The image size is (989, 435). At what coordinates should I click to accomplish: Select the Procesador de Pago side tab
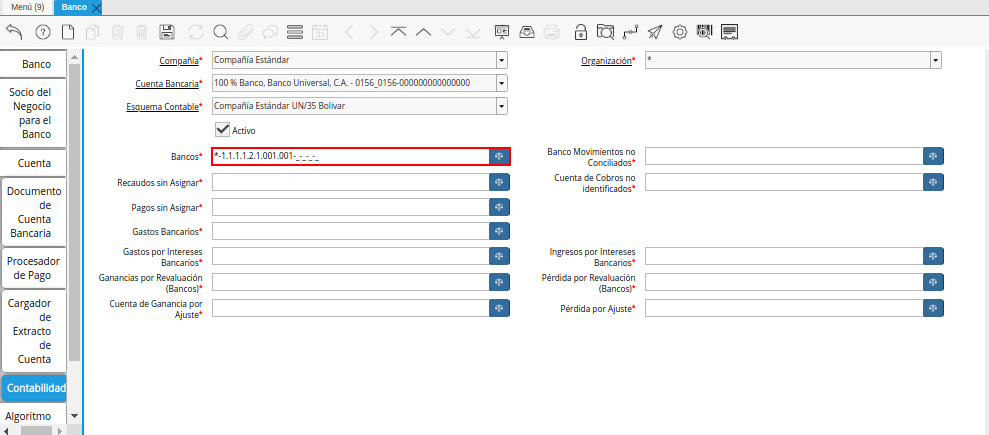34,267
